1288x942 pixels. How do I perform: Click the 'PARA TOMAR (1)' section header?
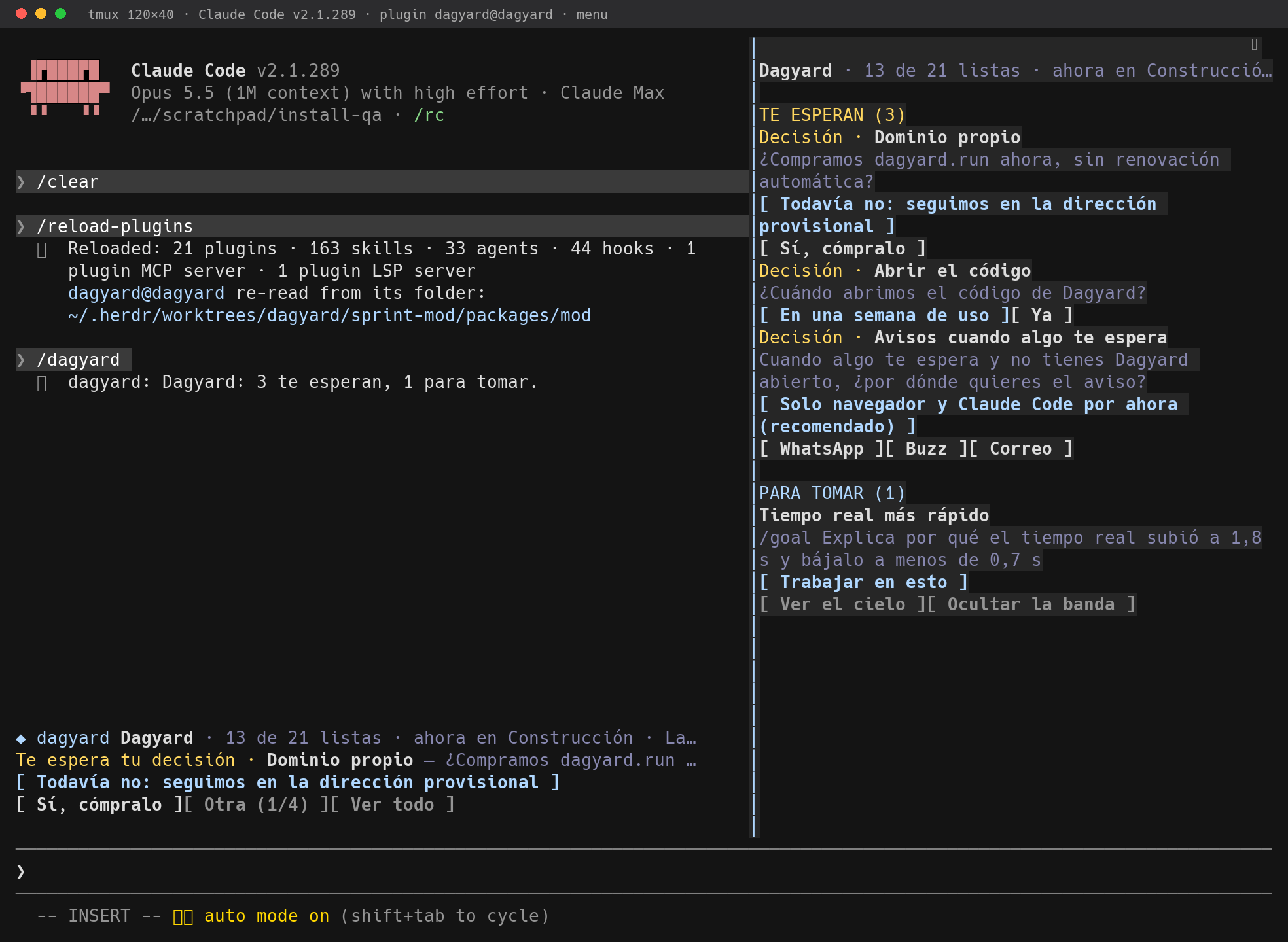point(832,493)
